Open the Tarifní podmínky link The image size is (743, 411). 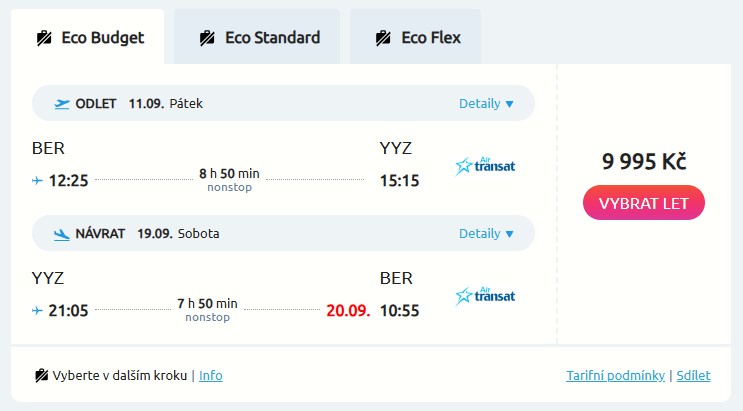click(615, 376)
